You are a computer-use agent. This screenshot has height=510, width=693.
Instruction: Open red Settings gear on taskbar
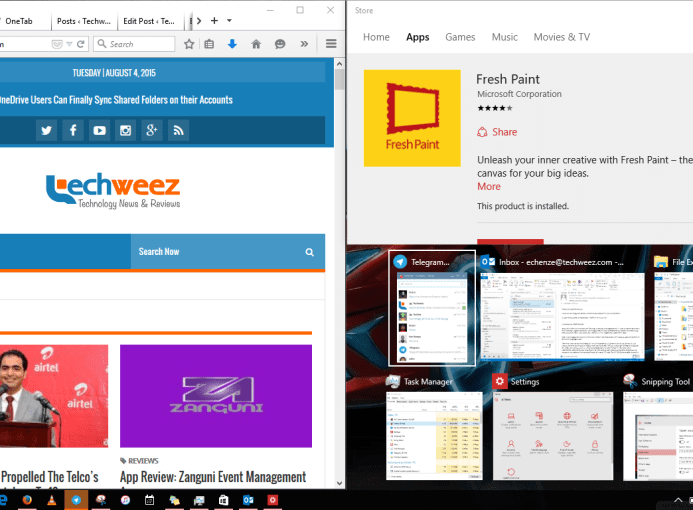pyautogui.click(x=273, y=500)
